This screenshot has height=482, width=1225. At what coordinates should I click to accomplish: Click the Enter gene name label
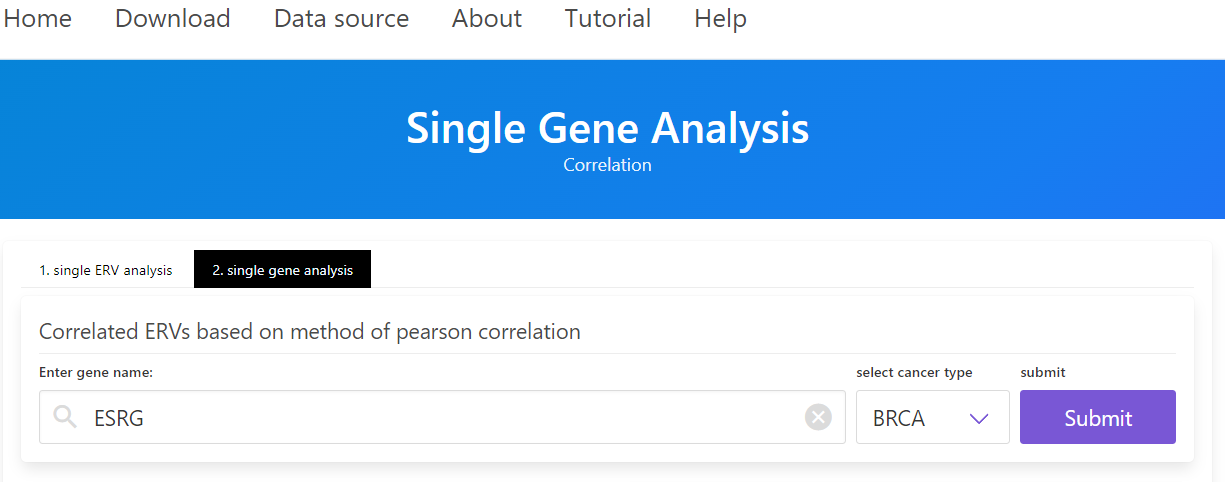click(96, 373)
